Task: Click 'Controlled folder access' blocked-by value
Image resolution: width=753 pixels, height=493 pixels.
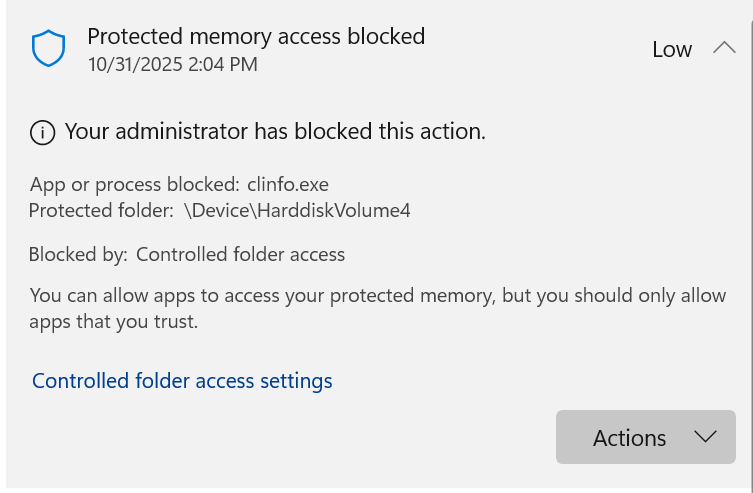Action: pyautogui.click(x=240, y=254)
